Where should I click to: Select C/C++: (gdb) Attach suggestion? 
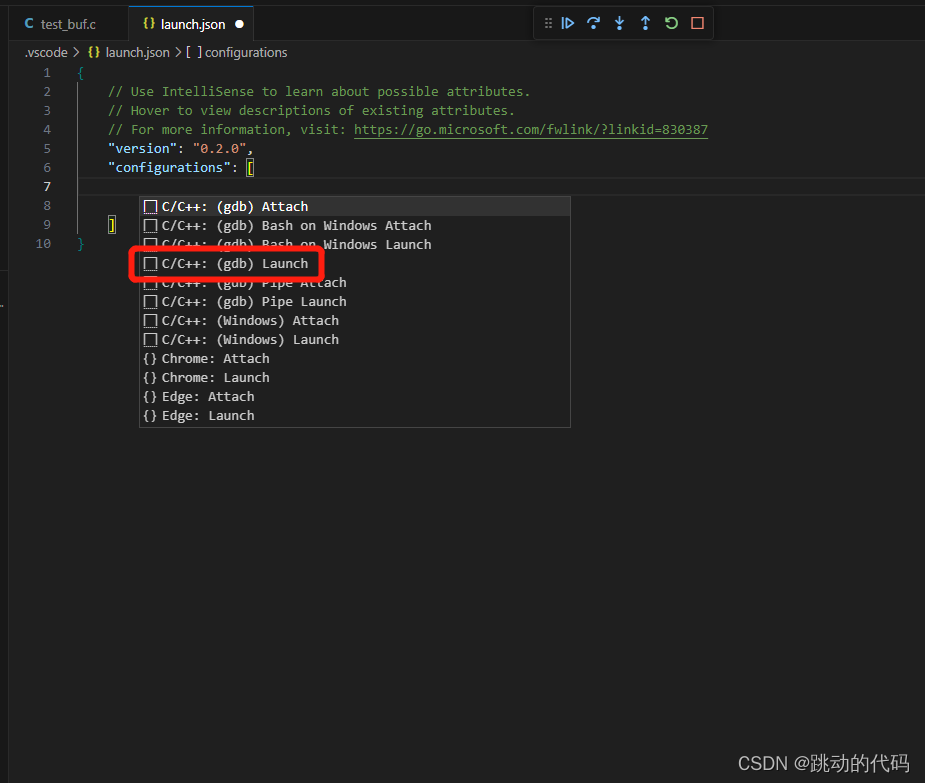(x=355, y=207)
